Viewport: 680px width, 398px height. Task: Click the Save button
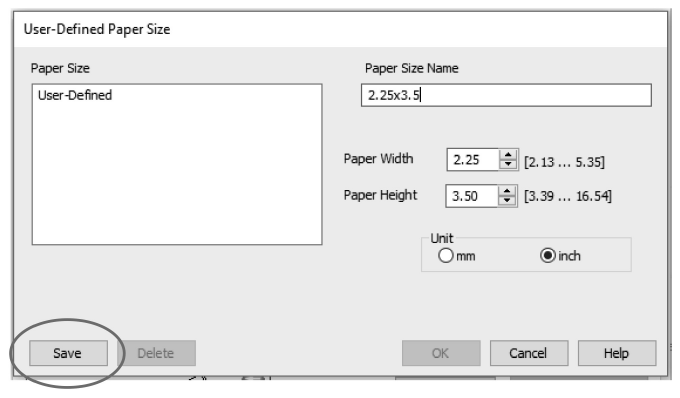(69, 353)
